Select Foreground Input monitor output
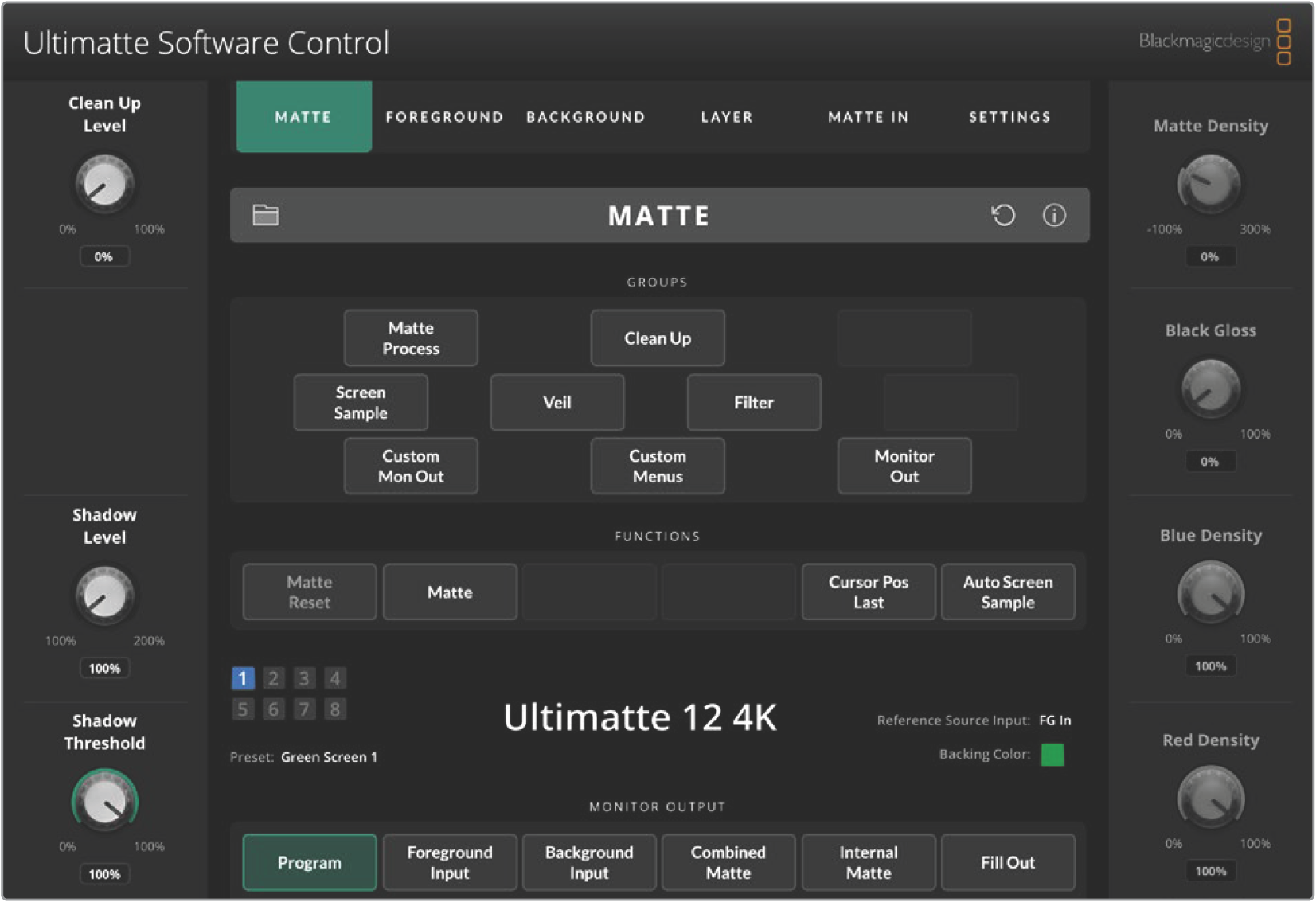The width and height of the screenshot is (1316, 902). [450, 862]
